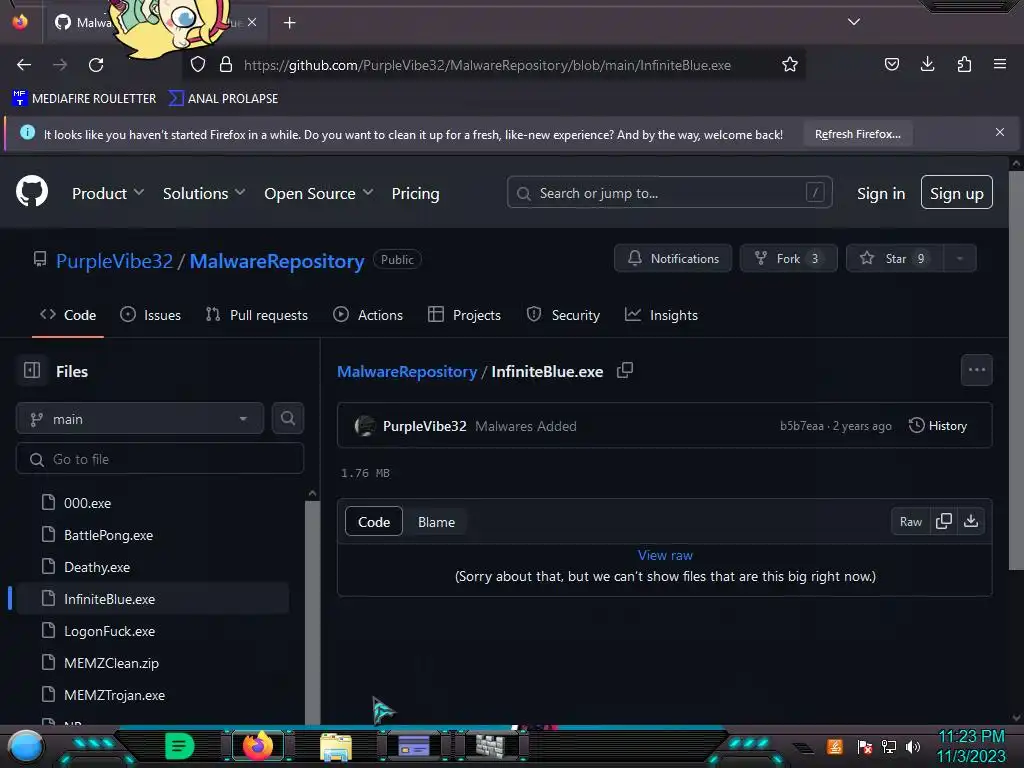Viewport: 1024px width, 768px height.
Task: Download the raw file icon
Action: [971, 521]
